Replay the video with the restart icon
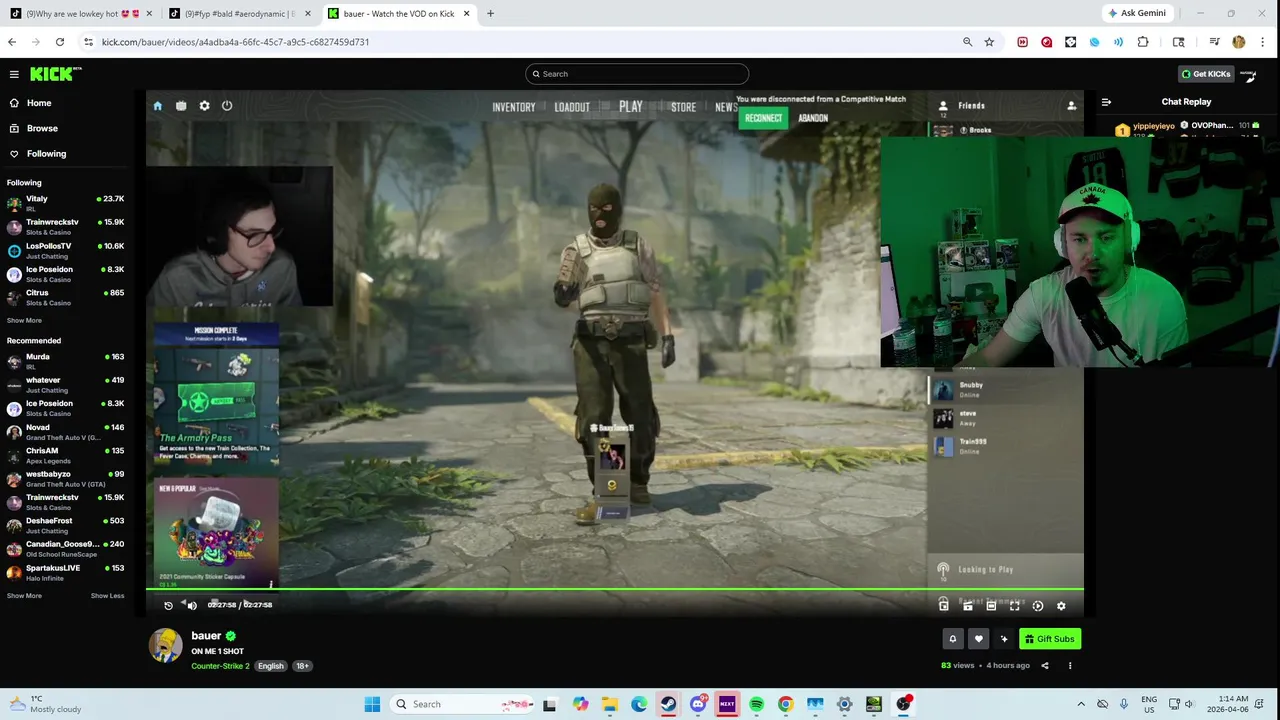This screenshot has width=1280, height=720. click(168, 605)
